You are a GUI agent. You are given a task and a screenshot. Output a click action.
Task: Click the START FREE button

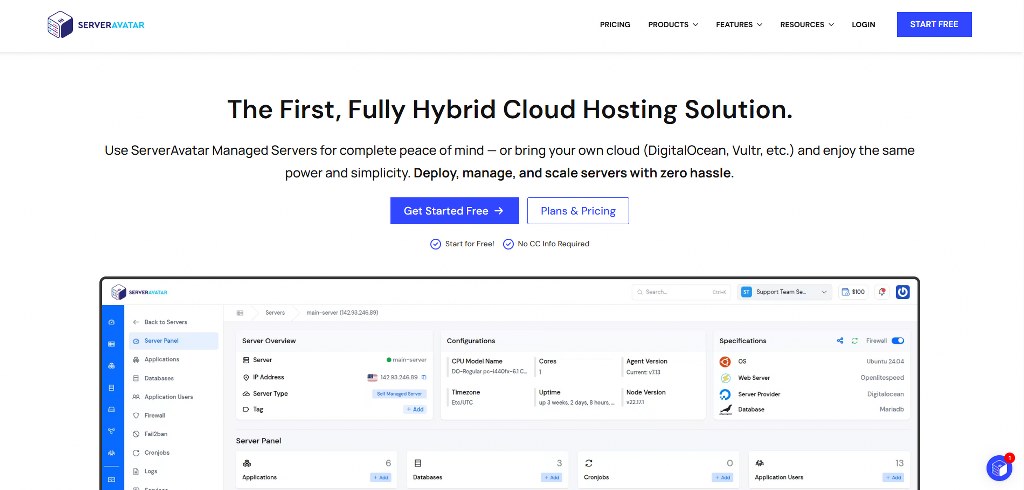(934, 24)
